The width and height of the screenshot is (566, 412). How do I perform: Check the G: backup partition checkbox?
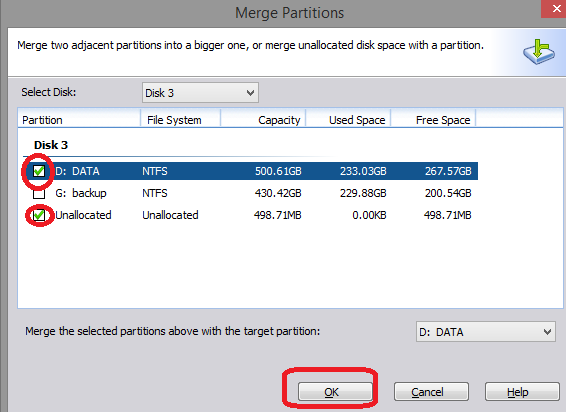click(39, 193)
